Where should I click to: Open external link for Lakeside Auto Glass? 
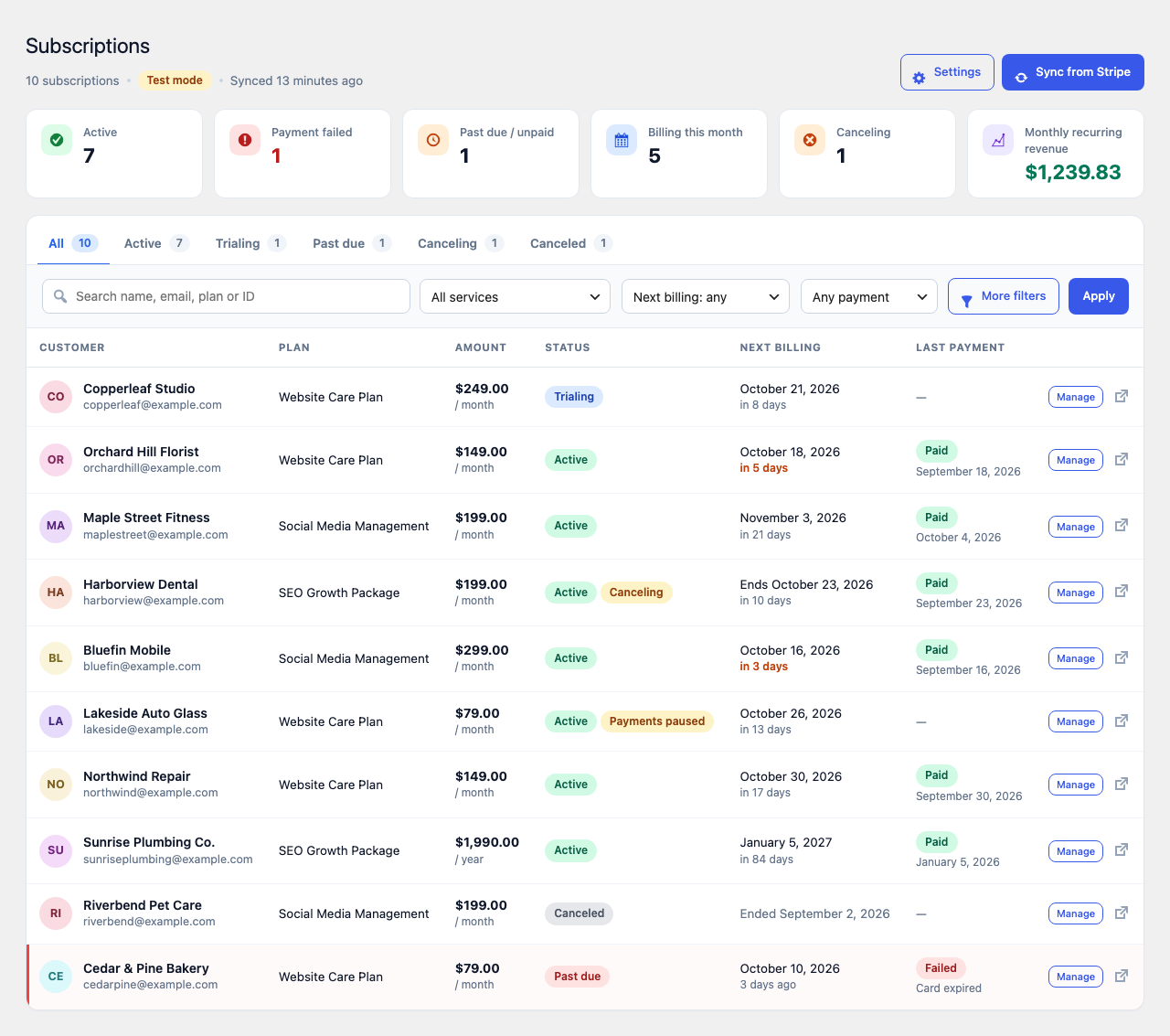pyautogui.click(x=1122, y=721)
